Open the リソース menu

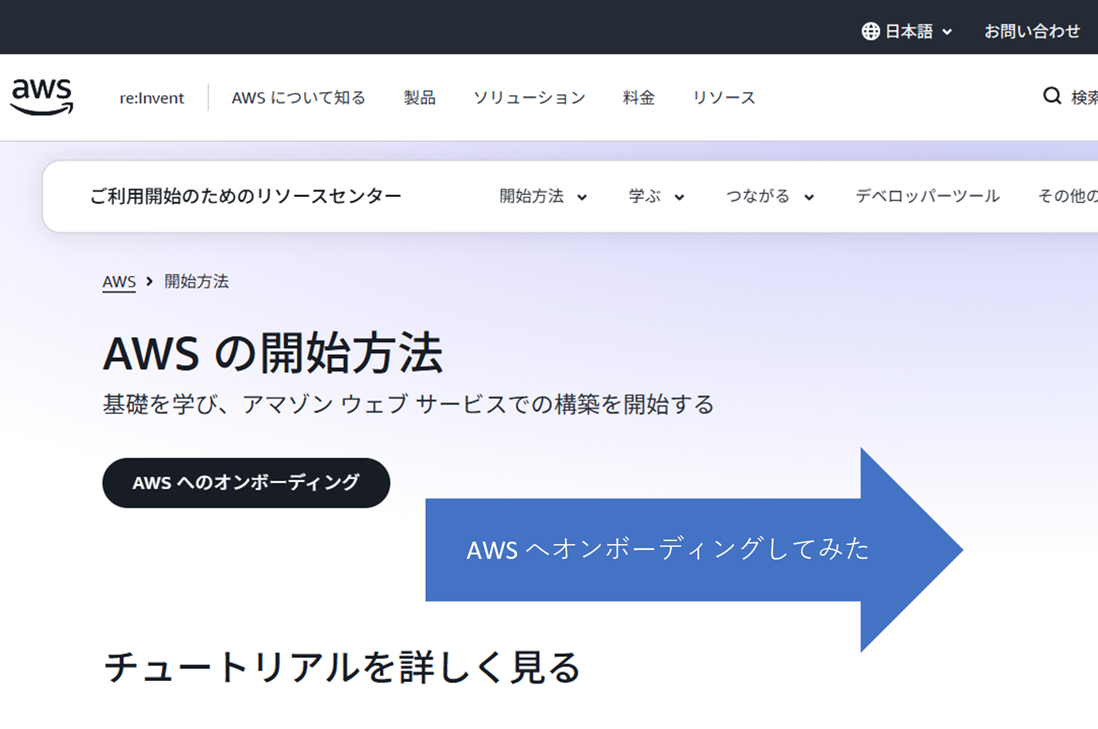(x=724, y=97)
